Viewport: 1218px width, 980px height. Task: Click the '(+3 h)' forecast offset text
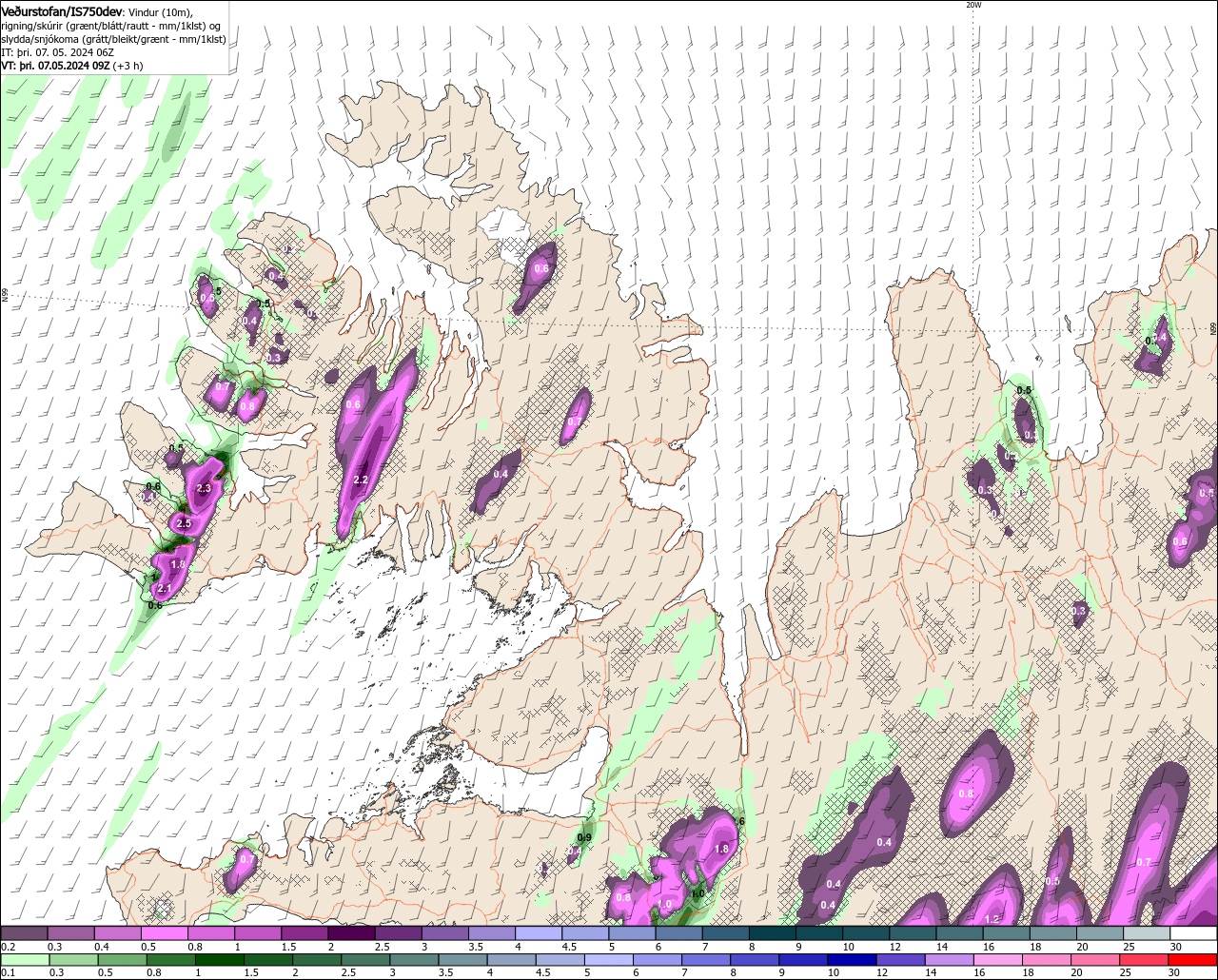(x=128, y=66)
